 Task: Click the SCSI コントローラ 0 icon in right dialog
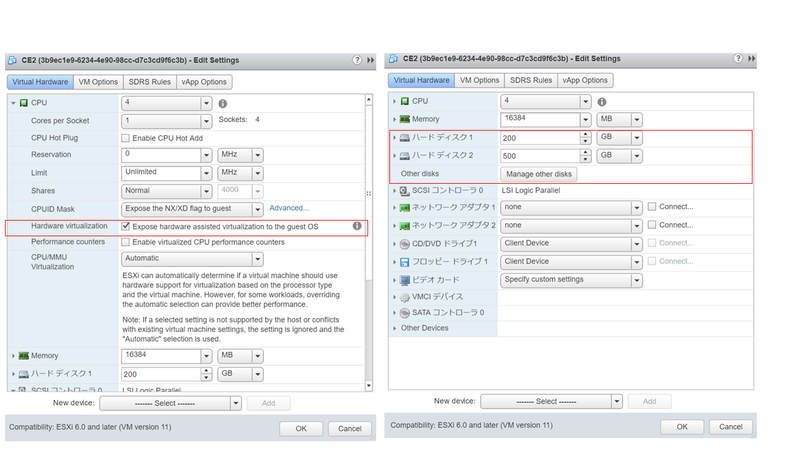click(405, 190)
